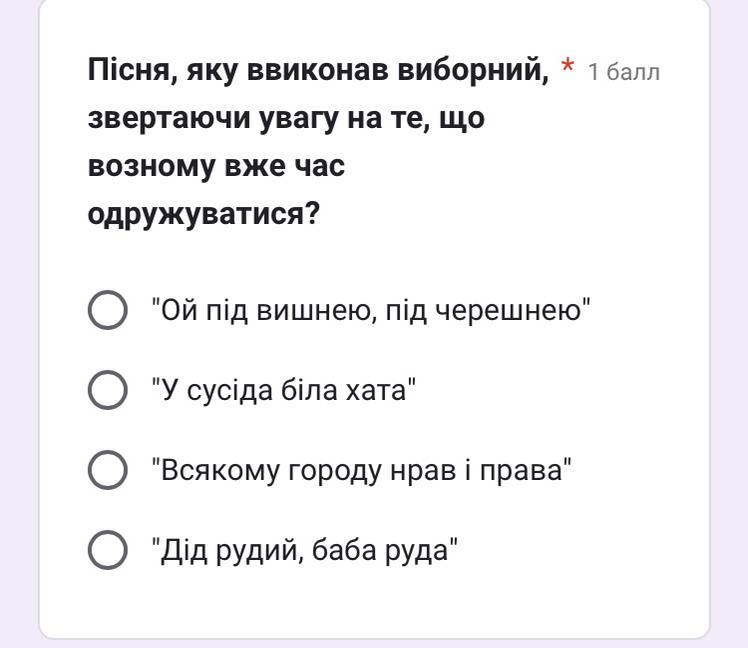
Task: Click the answer text "Дід рудий, баба руда"
Action: tap(304, 551)
